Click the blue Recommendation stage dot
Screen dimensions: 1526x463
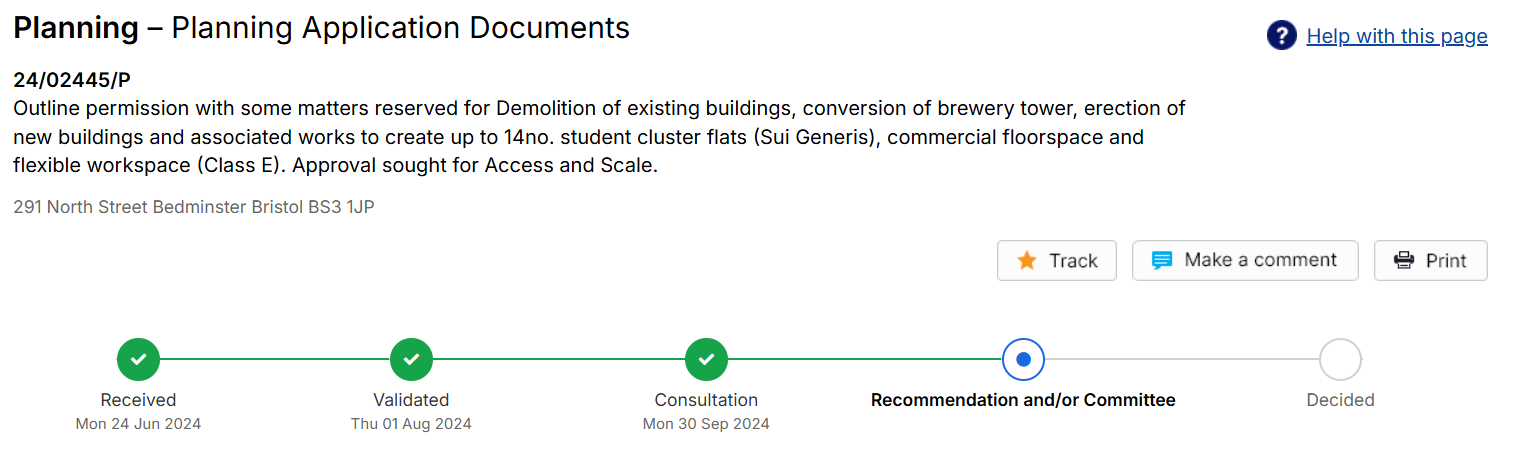(1023, 359)
